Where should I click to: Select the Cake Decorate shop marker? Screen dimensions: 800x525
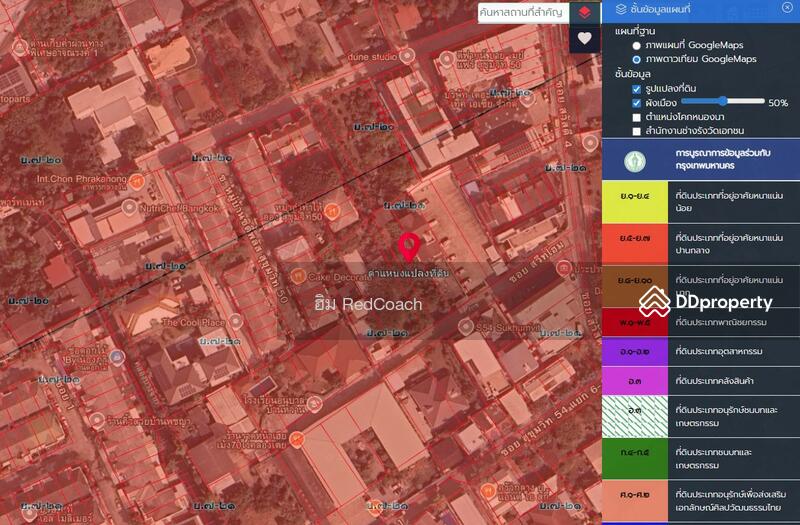point(298,277)
